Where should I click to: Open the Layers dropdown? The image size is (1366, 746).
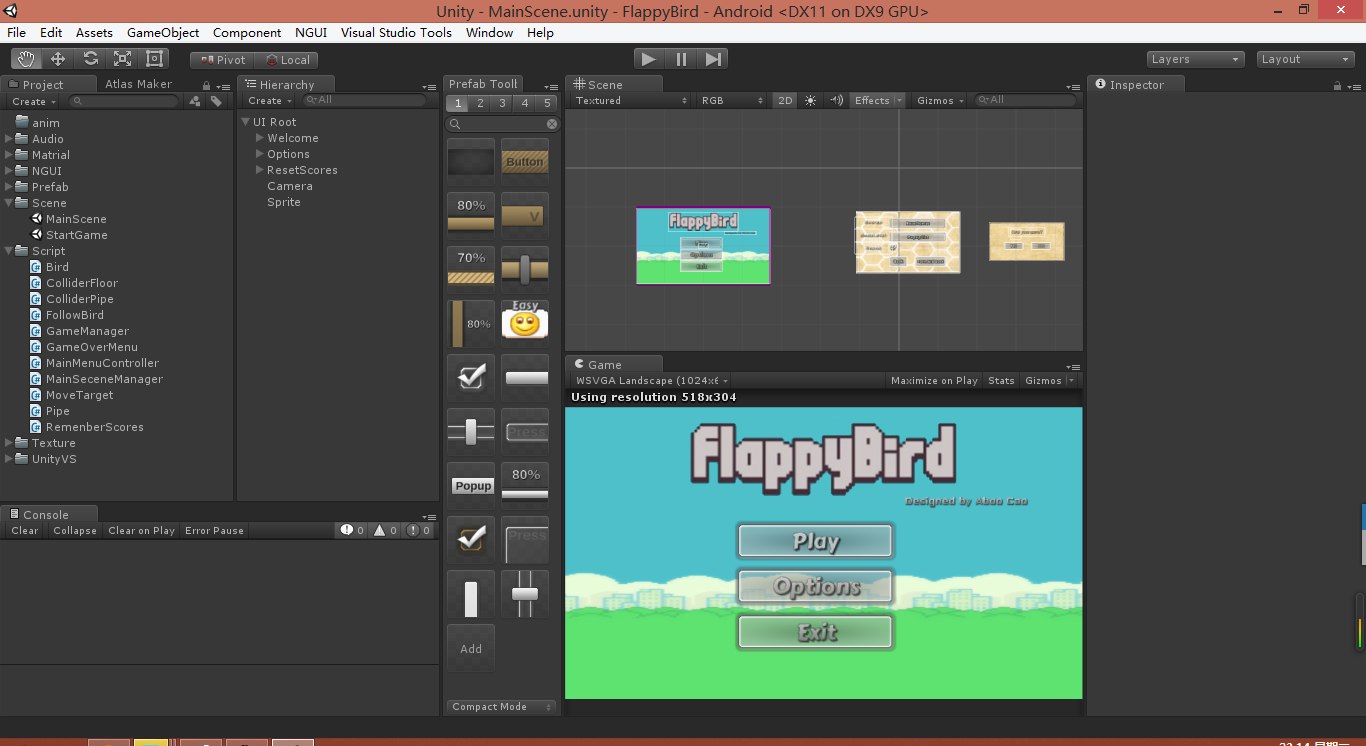point(1195,59)
